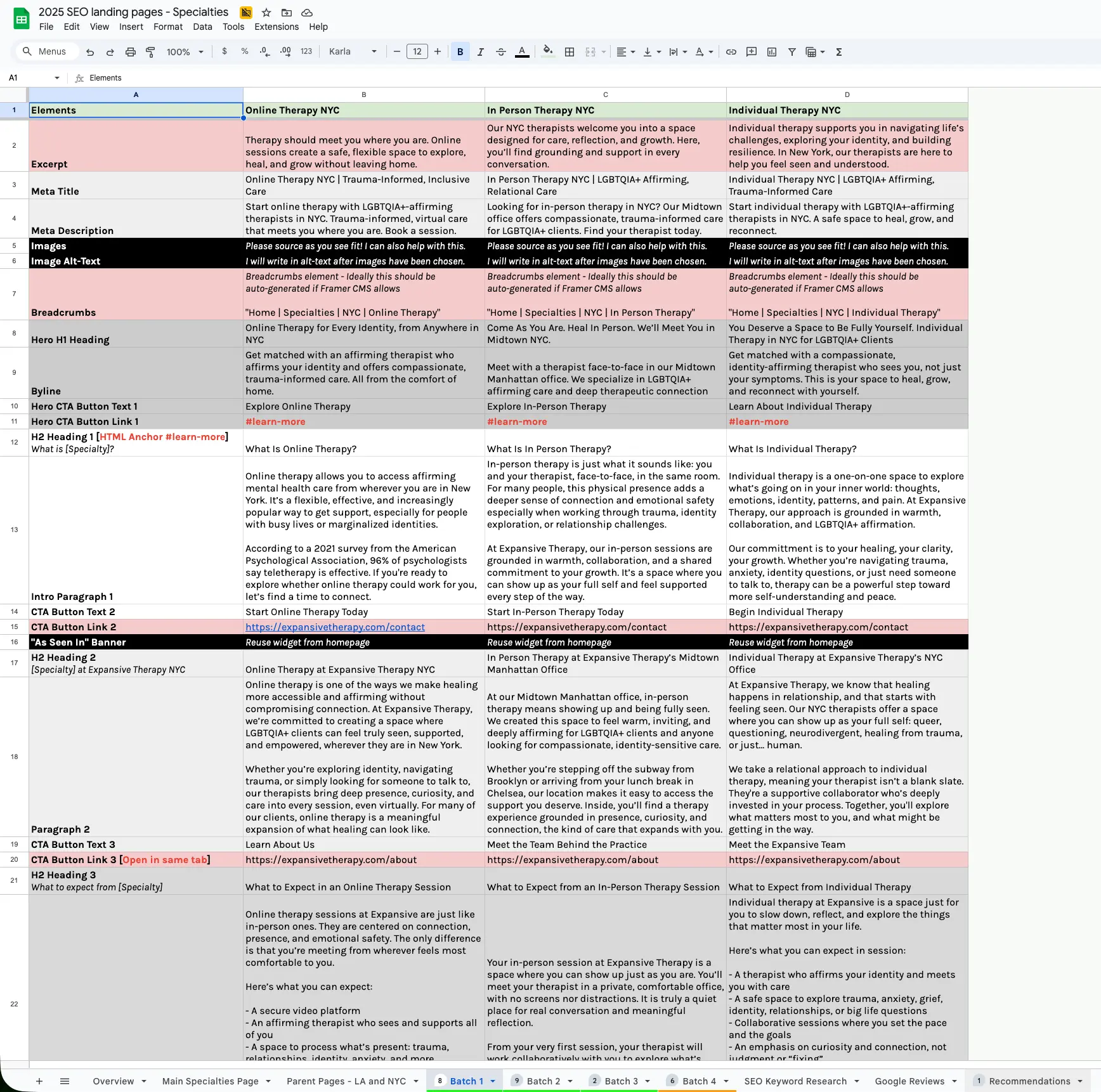
Task: Toggle bold formatting
Action: point(460,52)
